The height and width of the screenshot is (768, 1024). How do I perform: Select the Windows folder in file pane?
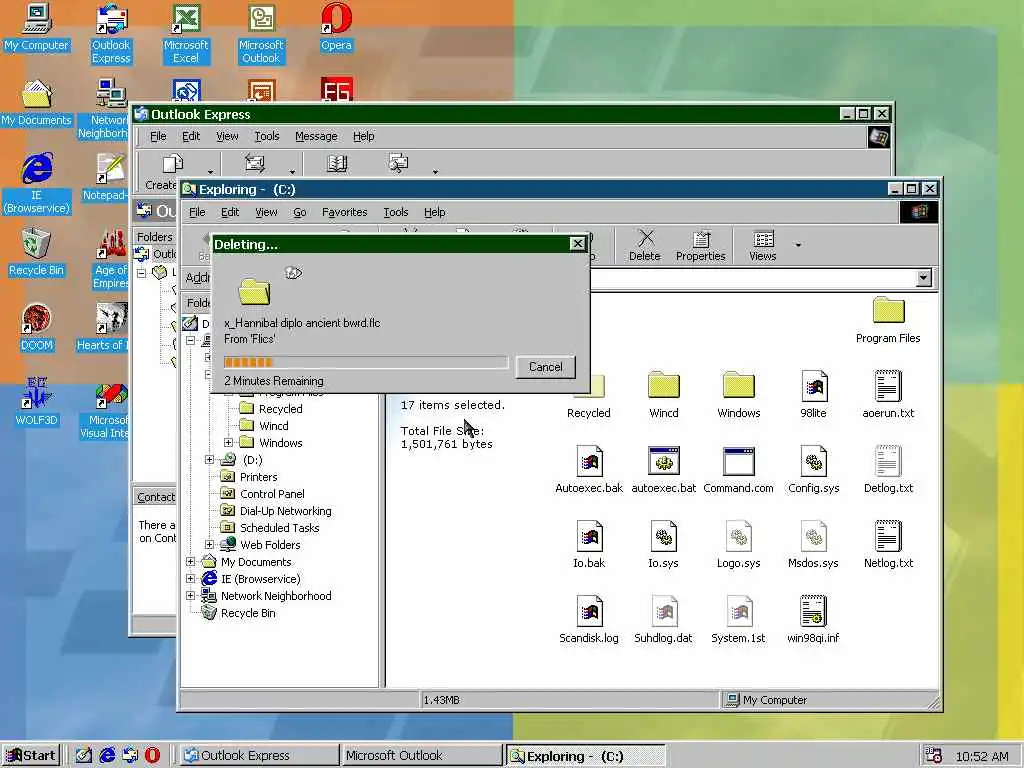coord(739,395)
